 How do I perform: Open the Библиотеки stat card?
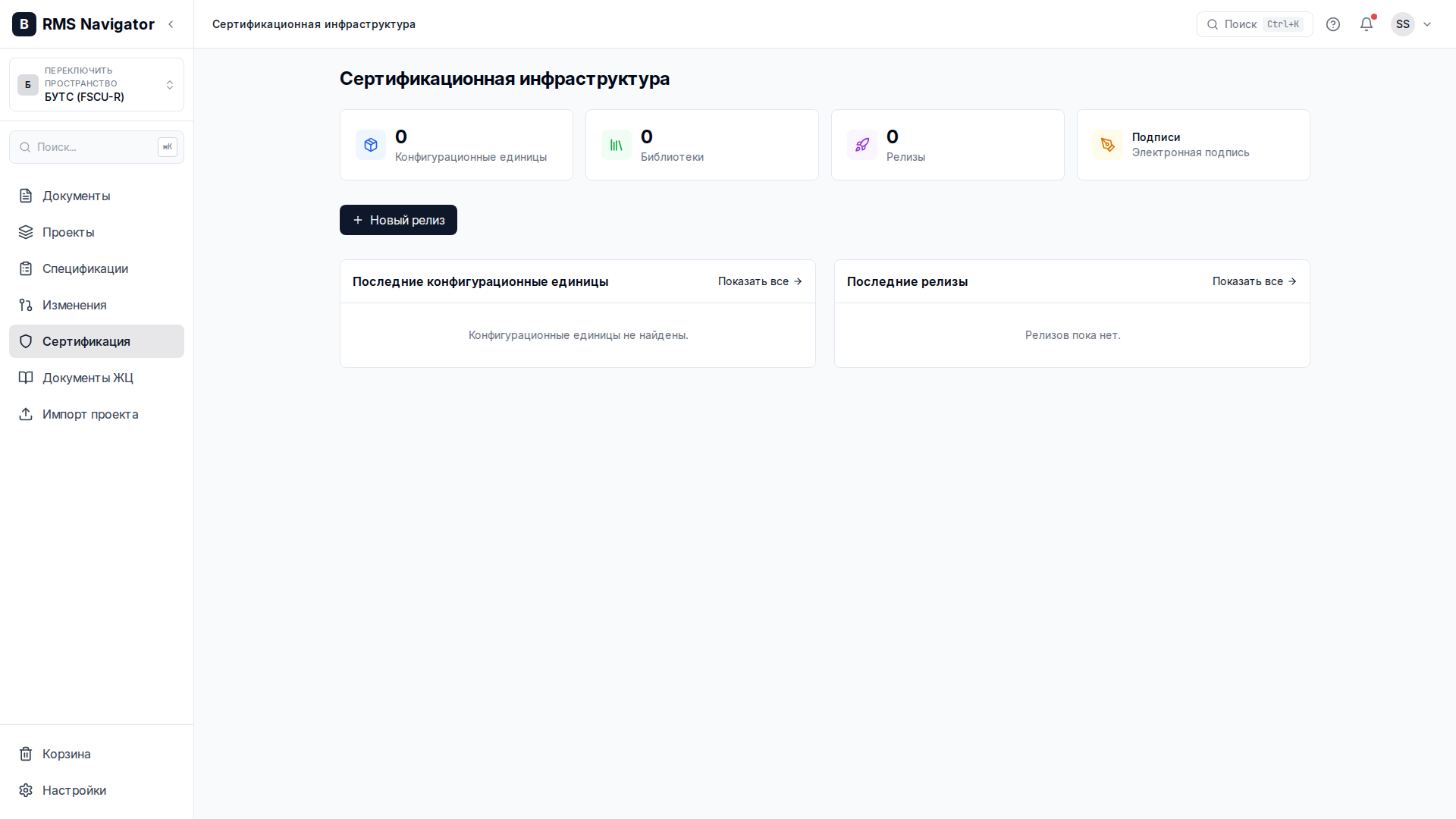[x=702, y=145]
